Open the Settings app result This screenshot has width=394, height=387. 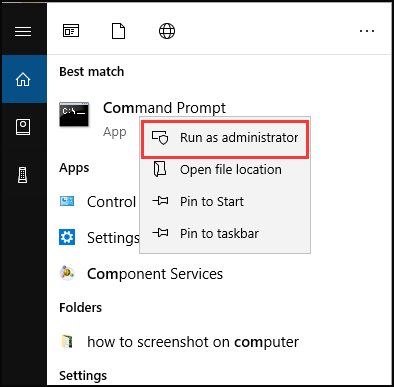(x=113, y=238)
